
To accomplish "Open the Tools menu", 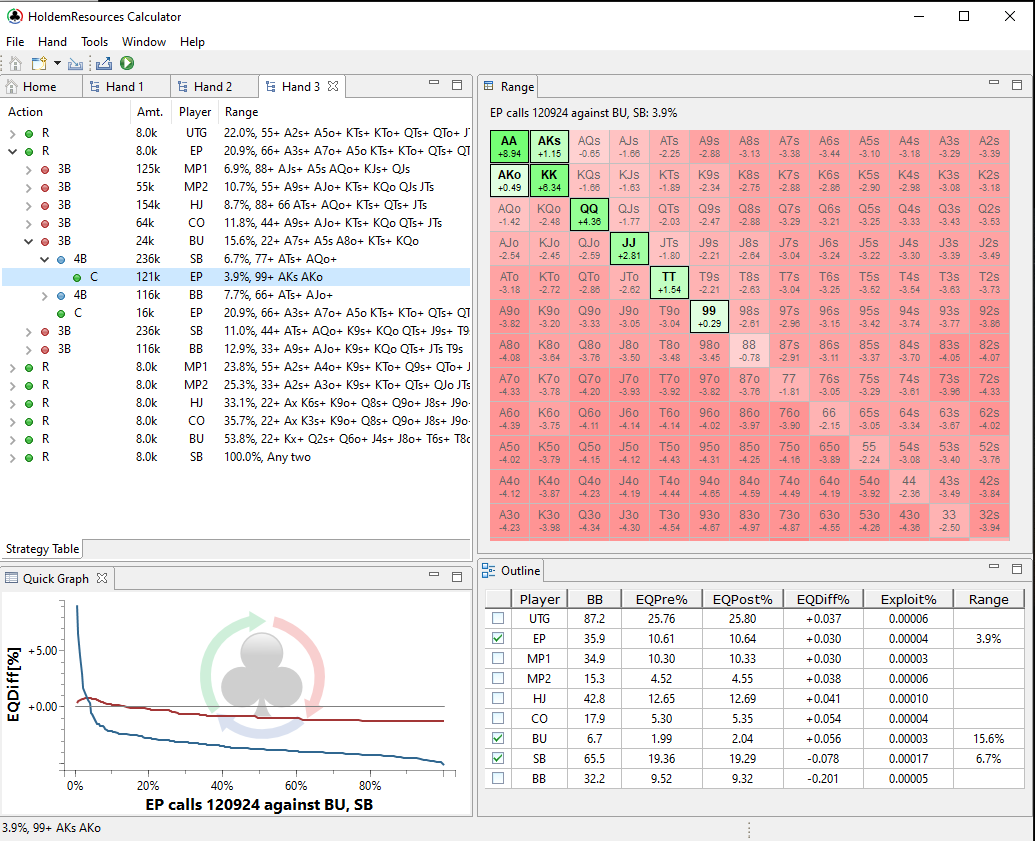I will (x=94, y=42).
